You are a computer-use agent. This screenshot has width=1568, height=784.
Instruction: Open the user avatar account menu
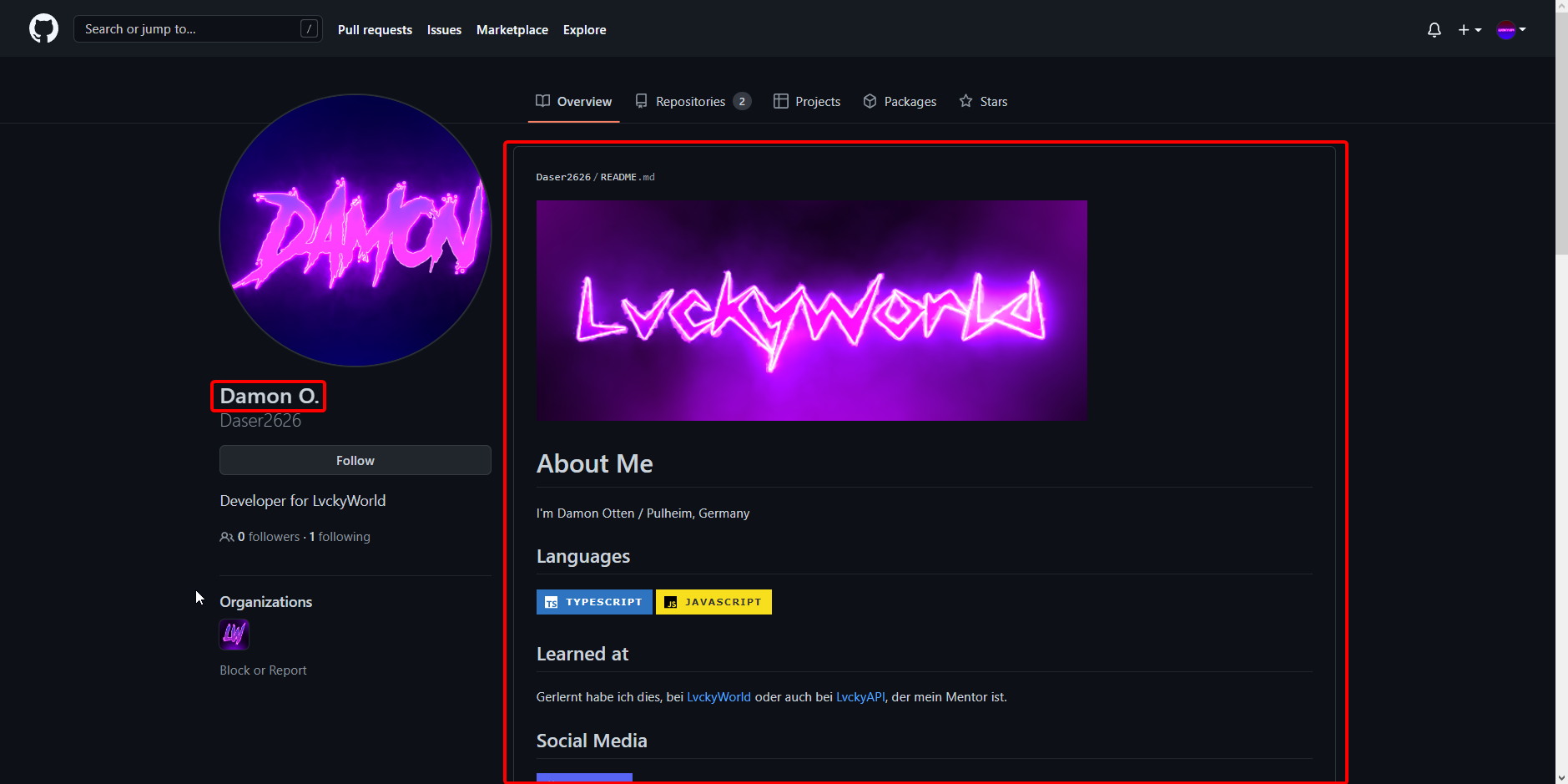(1510, 30)
